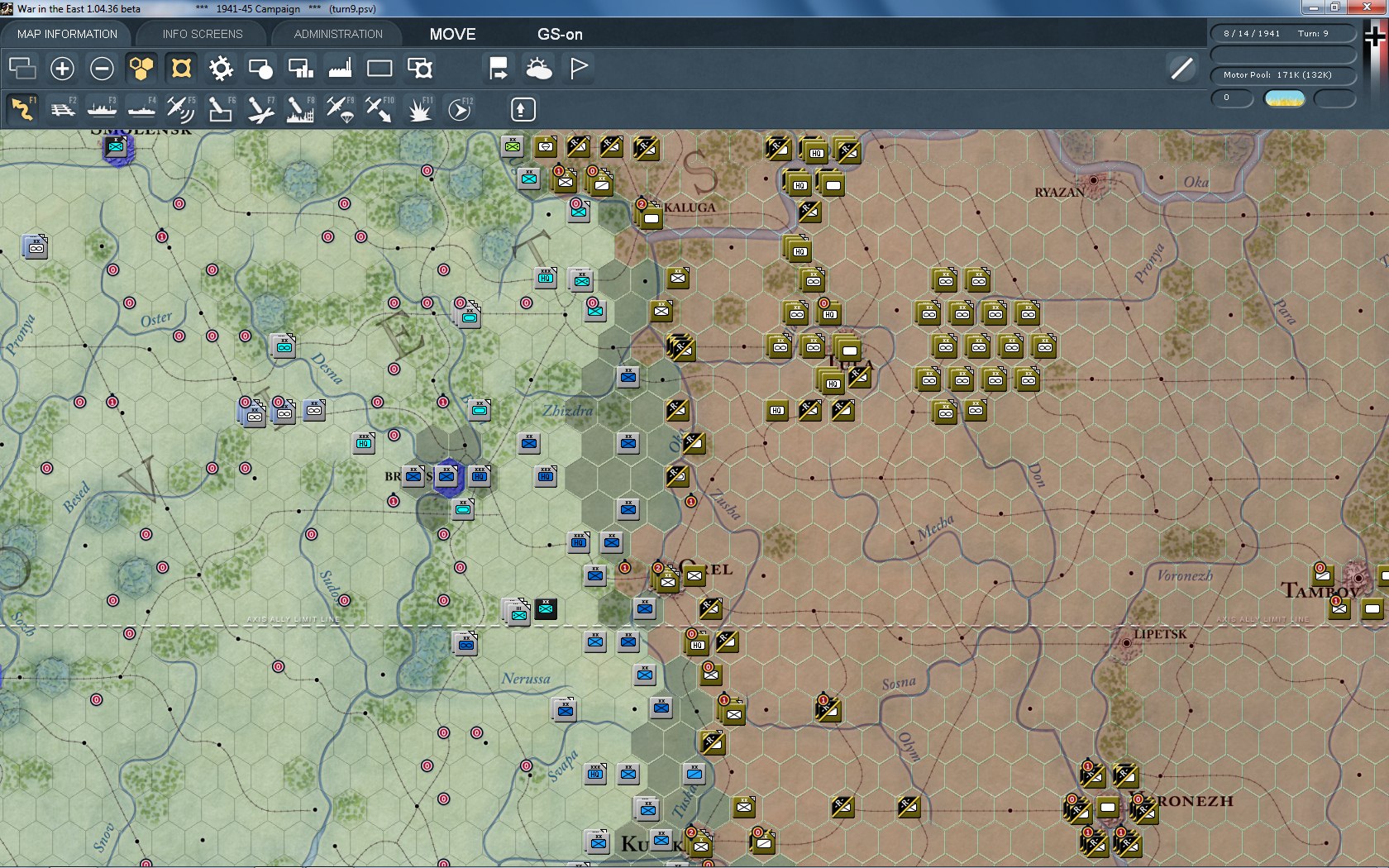Open the MAP INFORMATION tab

(x=67, y=34)
